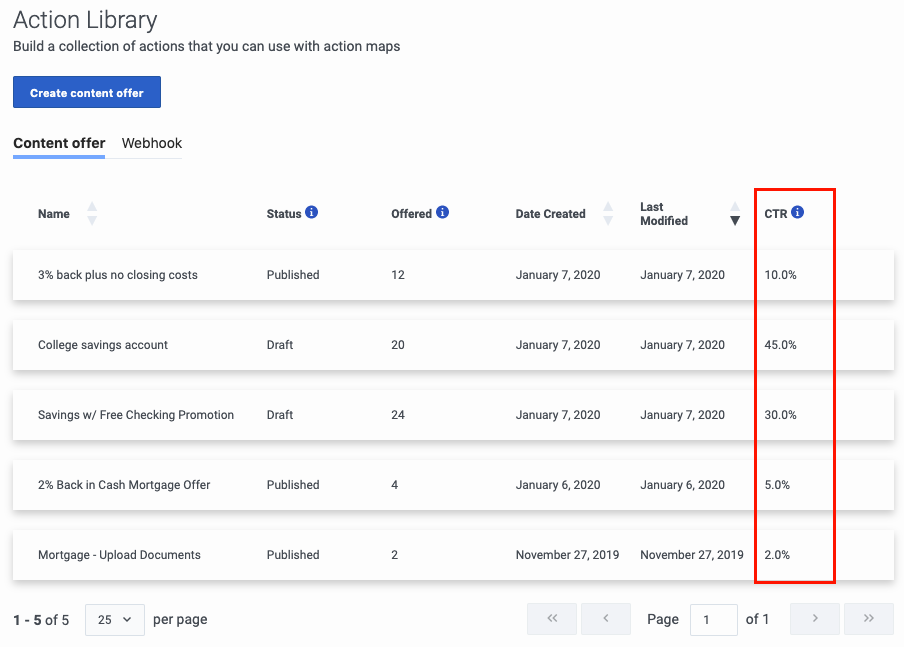Click the CTR column header text
Screen dimensions: 904x647
coord(775,214)
